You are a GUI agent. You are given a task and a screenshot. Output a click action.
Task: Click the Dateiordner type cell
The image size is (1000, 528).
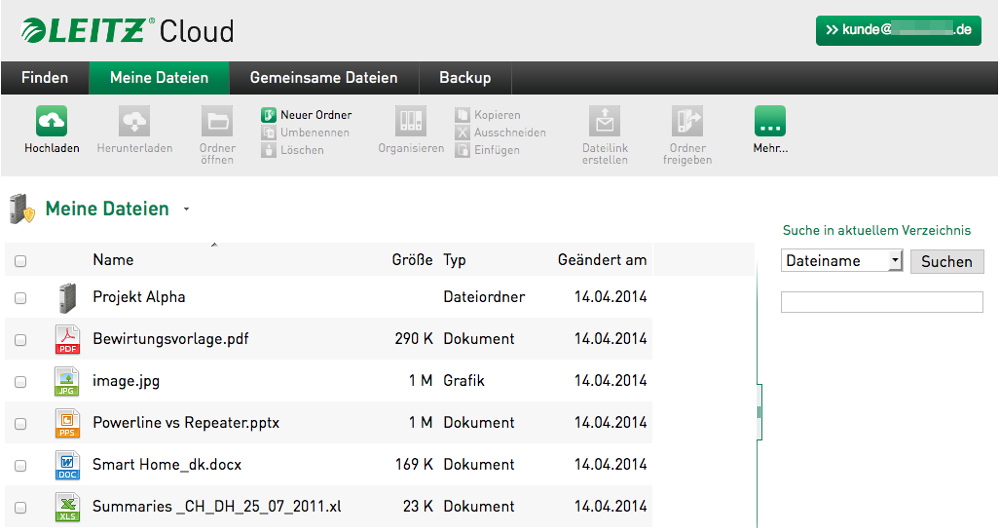click(484, 297)
